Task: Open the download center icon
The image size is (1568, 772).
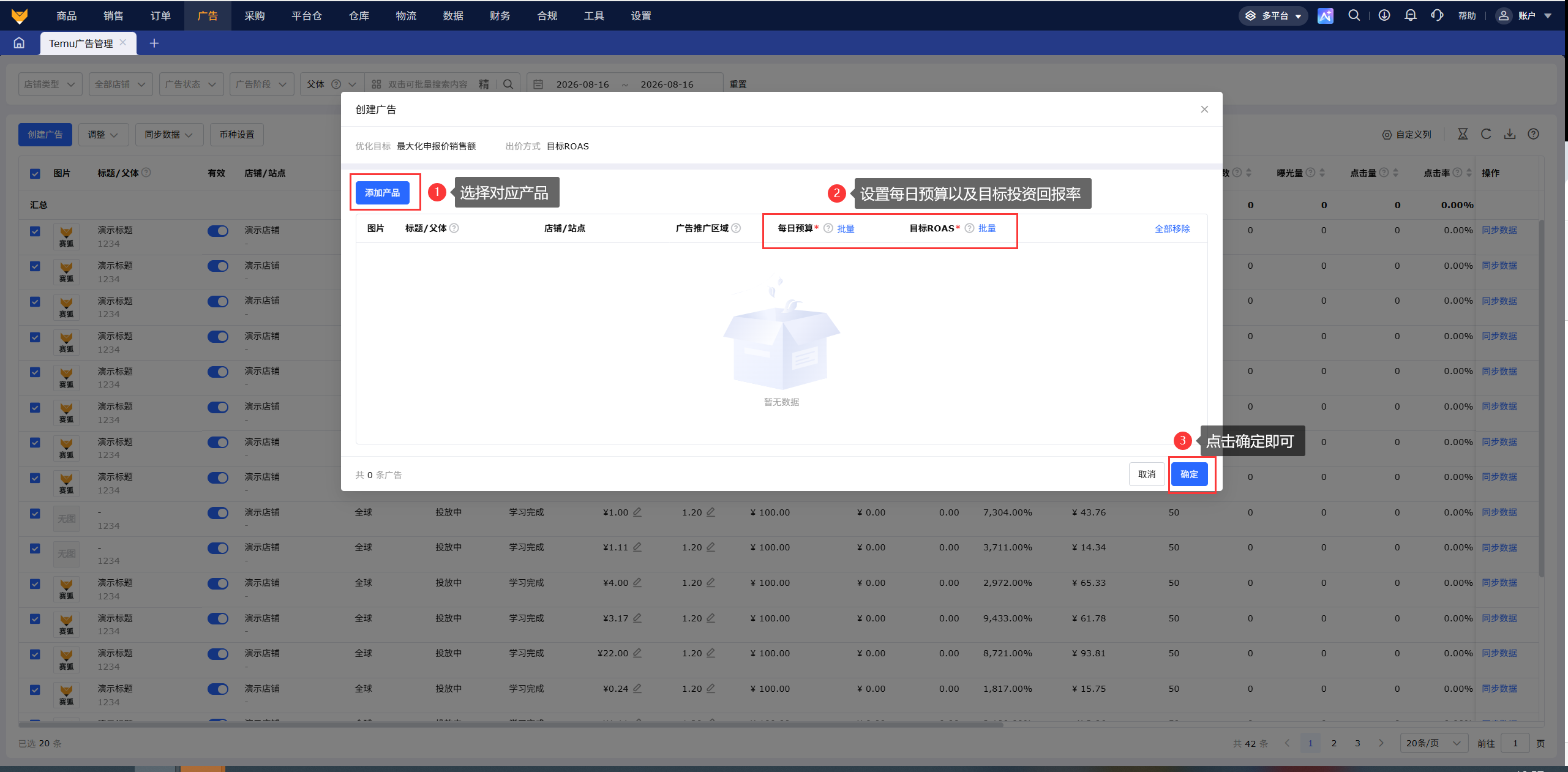Action: point(1384,15)
